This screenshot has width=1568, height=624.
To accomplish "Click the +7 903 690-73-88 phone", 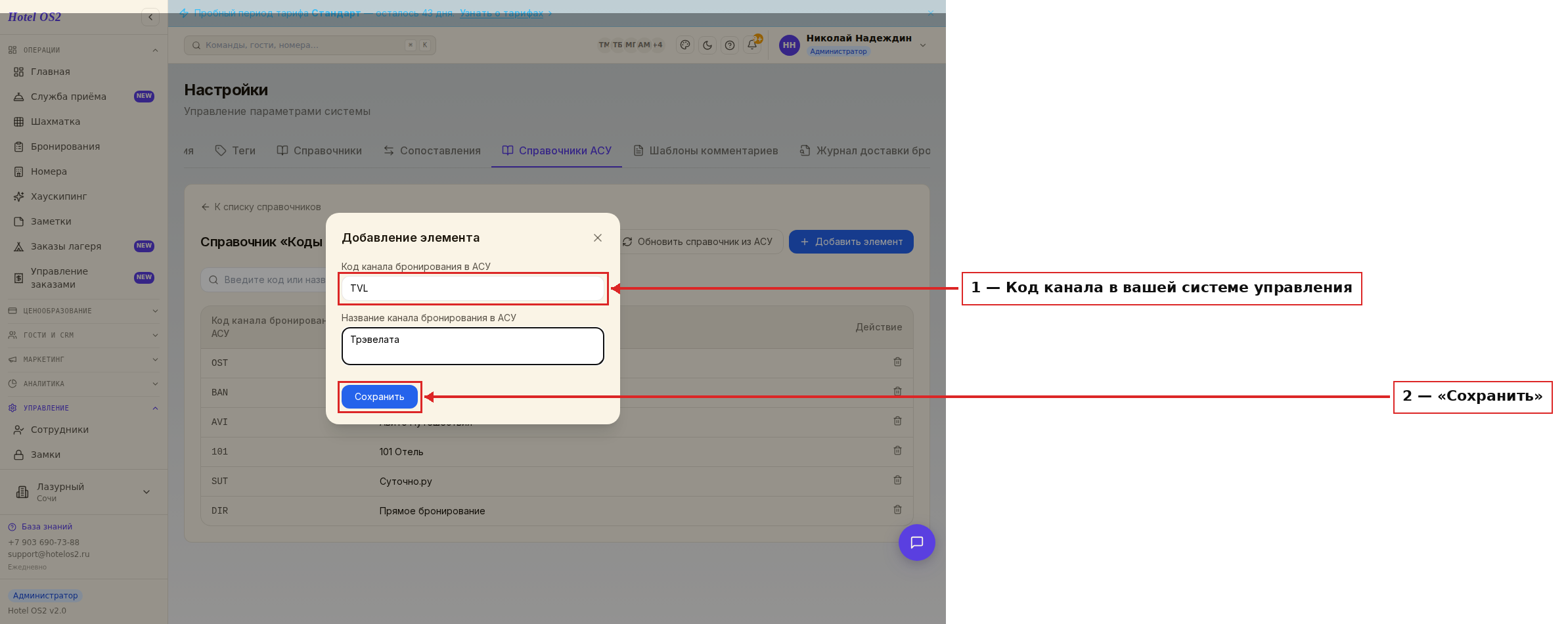I will 43,543.
